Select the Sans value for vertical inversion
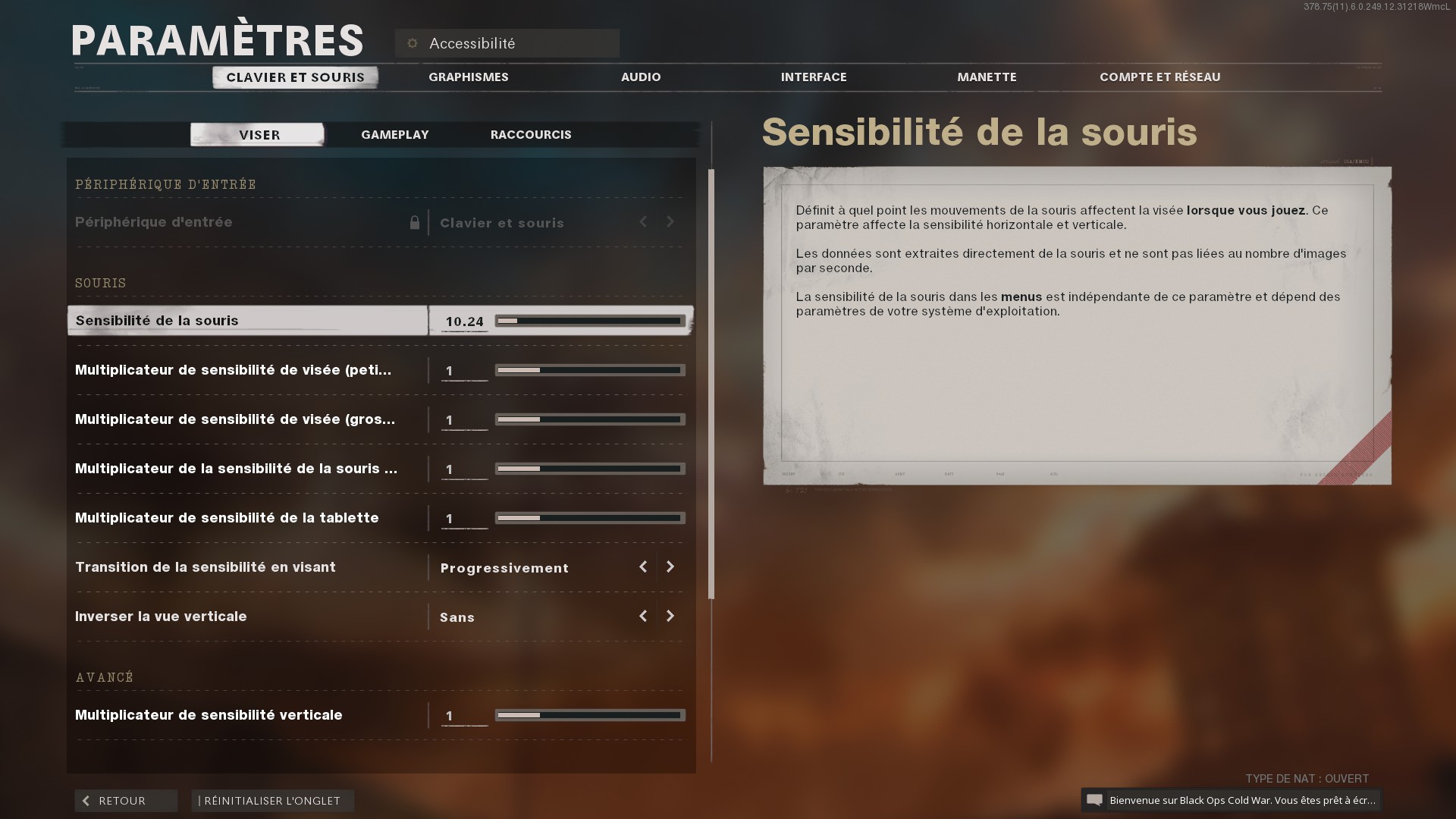The image size is (1456, 819). 457,617
